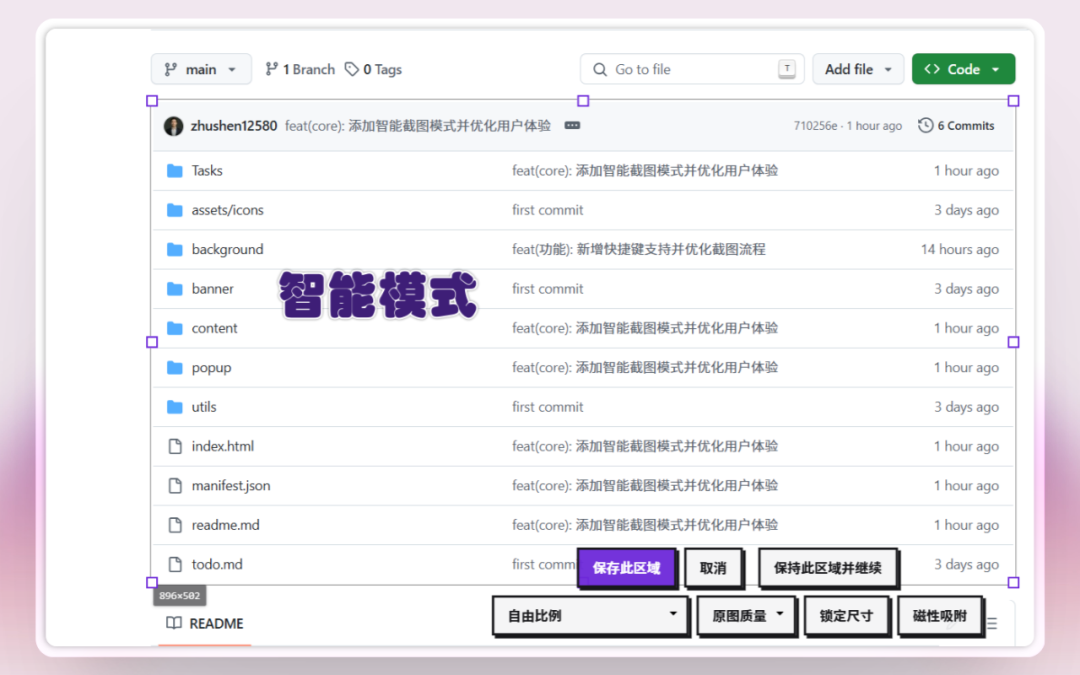Open the assets/icons folder name
This screenshot has width=1080, height=675.
click(x=228, y=210)
